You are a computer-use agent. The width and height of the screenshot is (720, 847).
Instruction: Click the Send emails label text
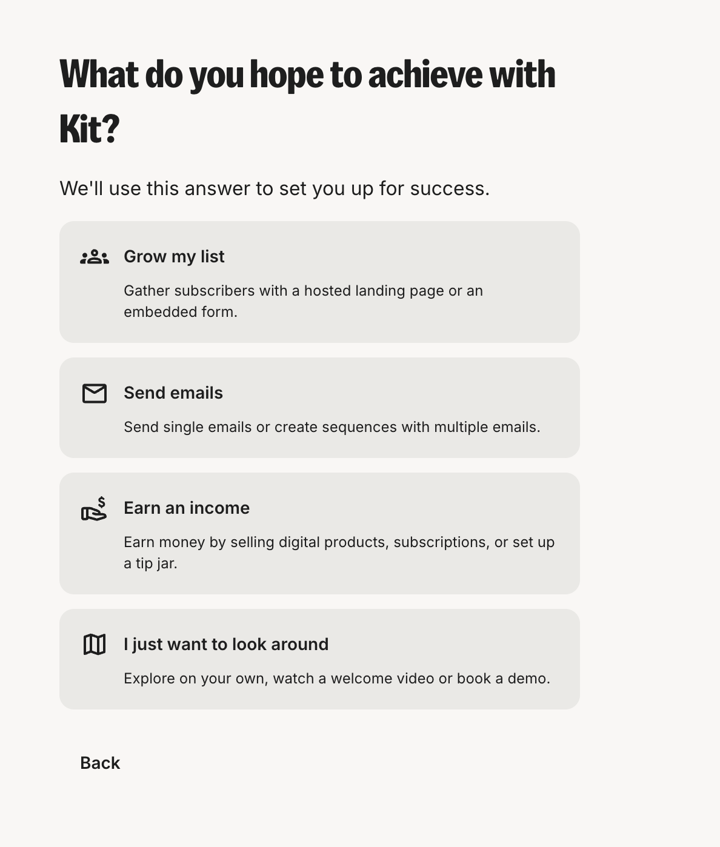pyautogui.click(x=172, y=393)
